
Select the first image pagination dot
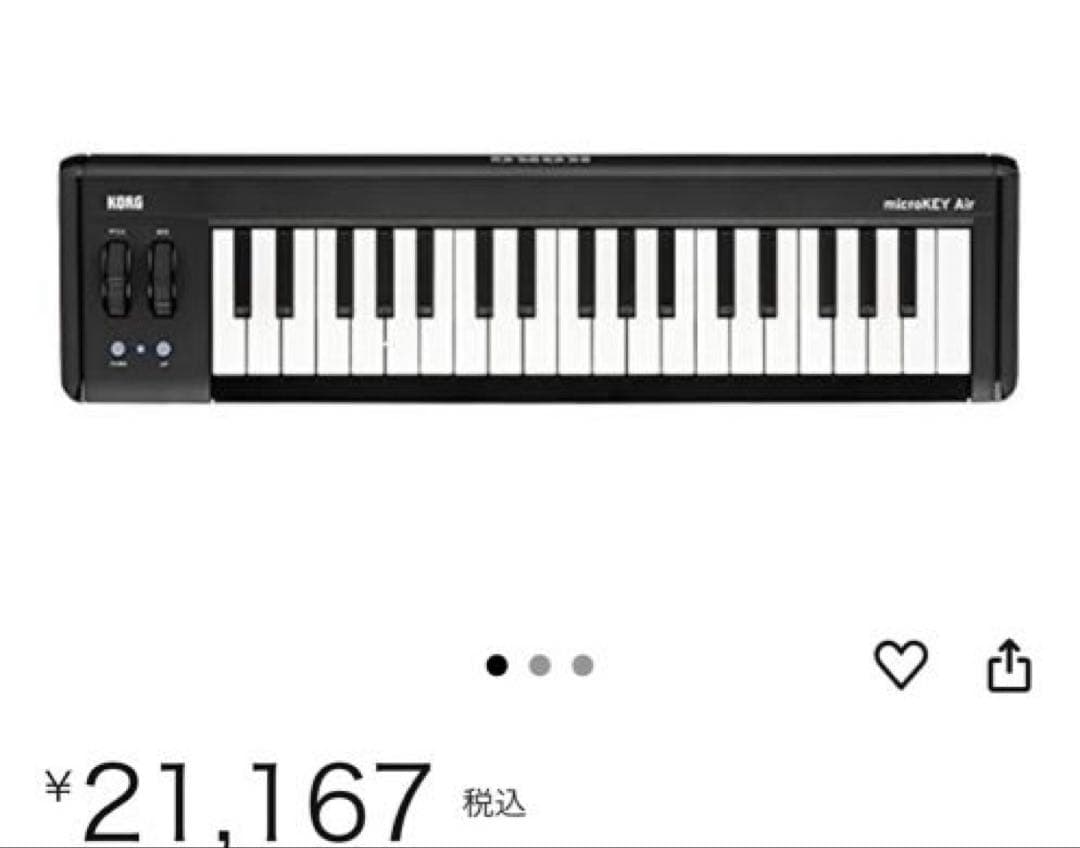point(497,665)
